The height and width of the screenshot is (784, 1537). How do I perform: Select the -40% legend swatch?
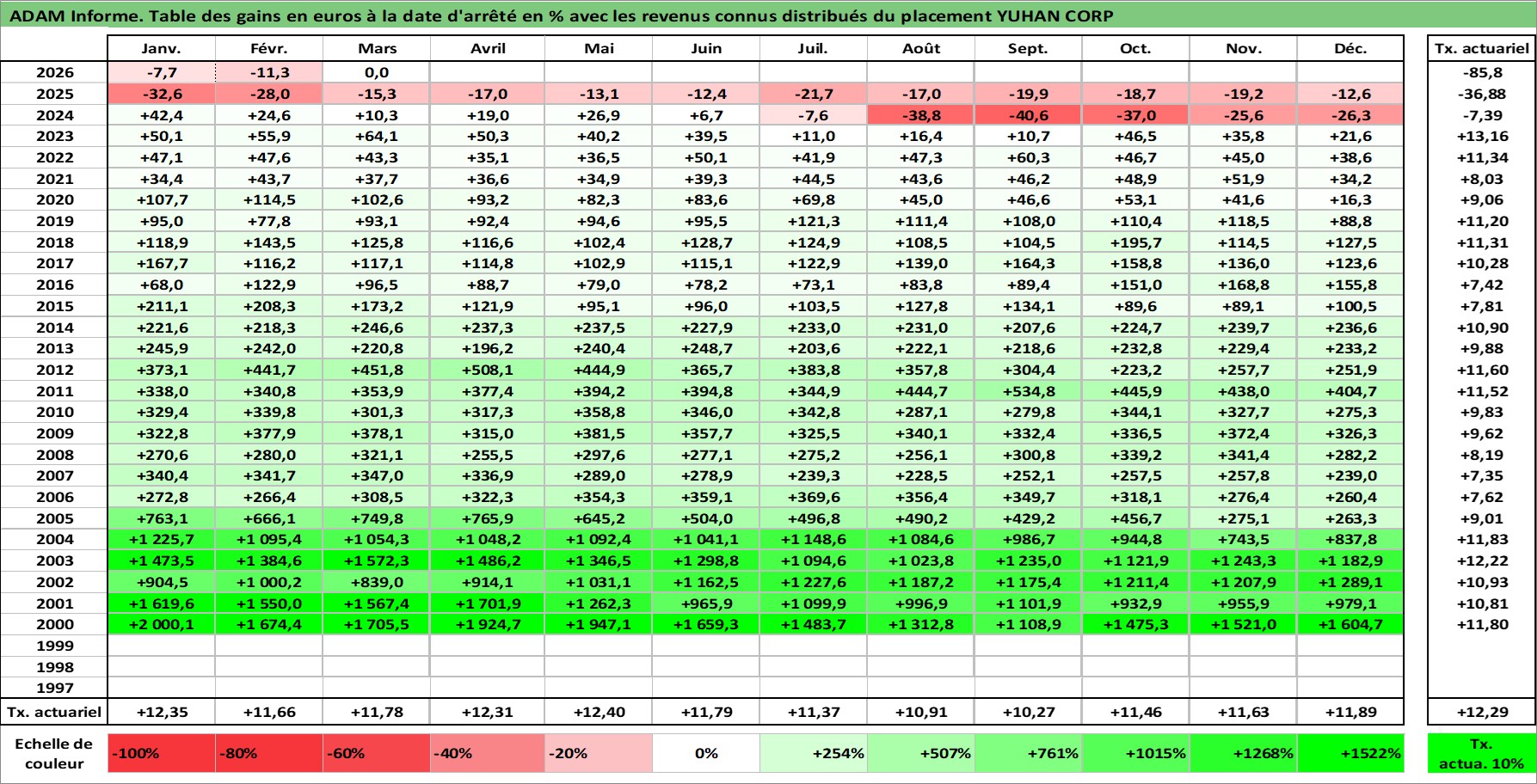tap(488, 753)
